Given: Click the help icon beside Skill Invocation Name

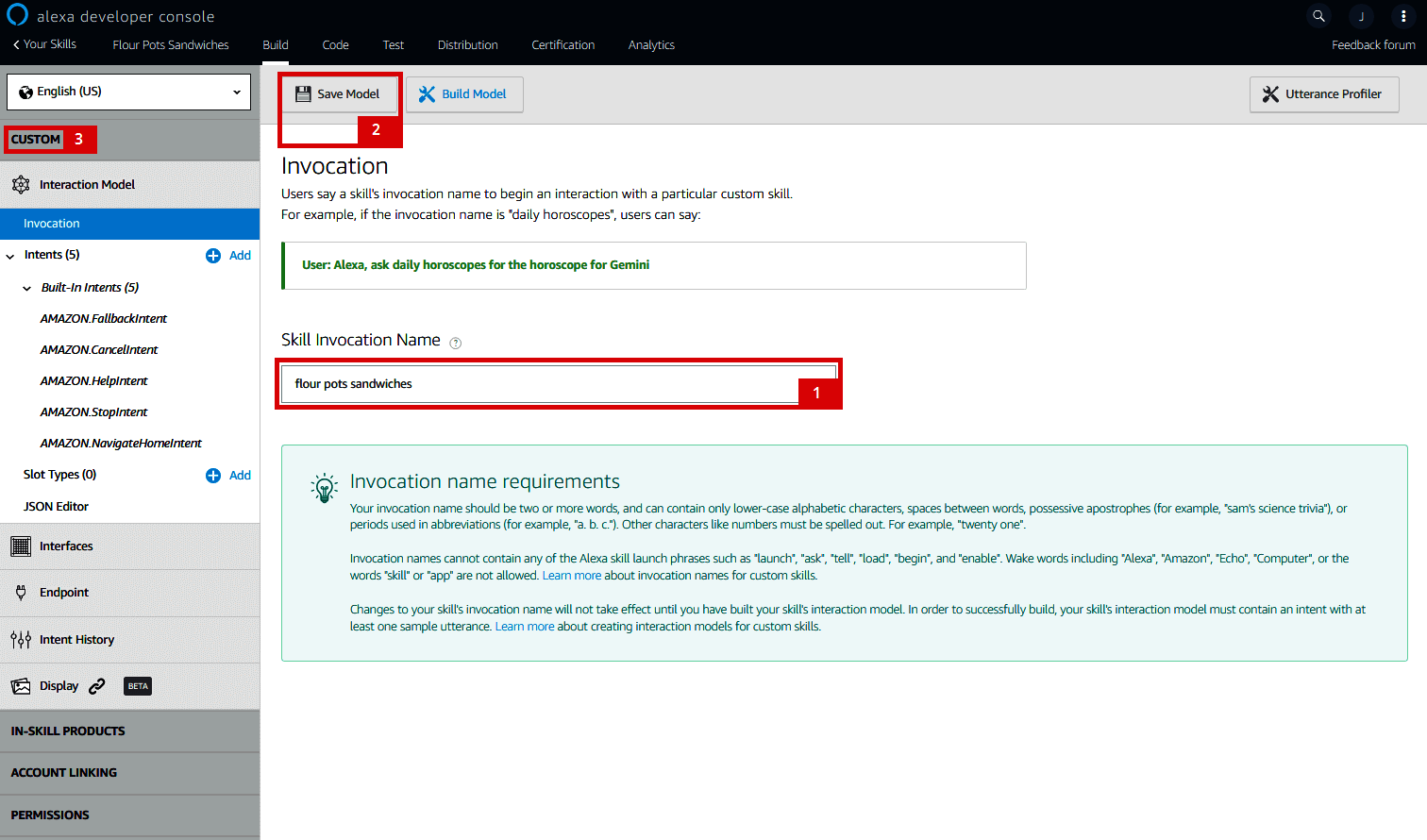Looking at the screenshot, I should (456, 343).
